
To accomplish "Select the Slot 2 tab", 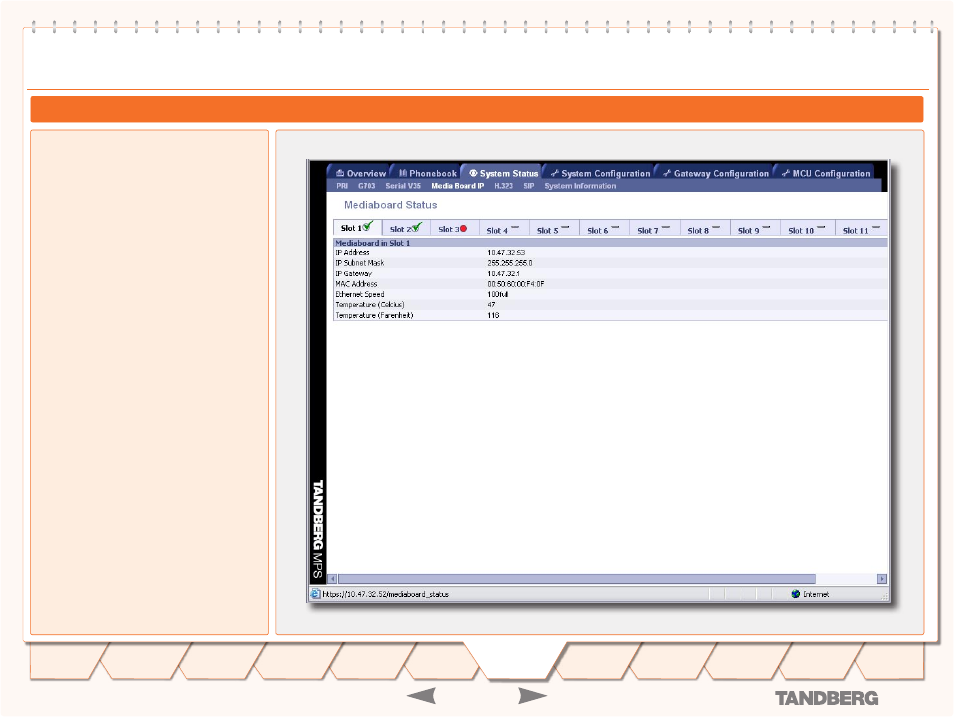I will (x=406, y=228).
